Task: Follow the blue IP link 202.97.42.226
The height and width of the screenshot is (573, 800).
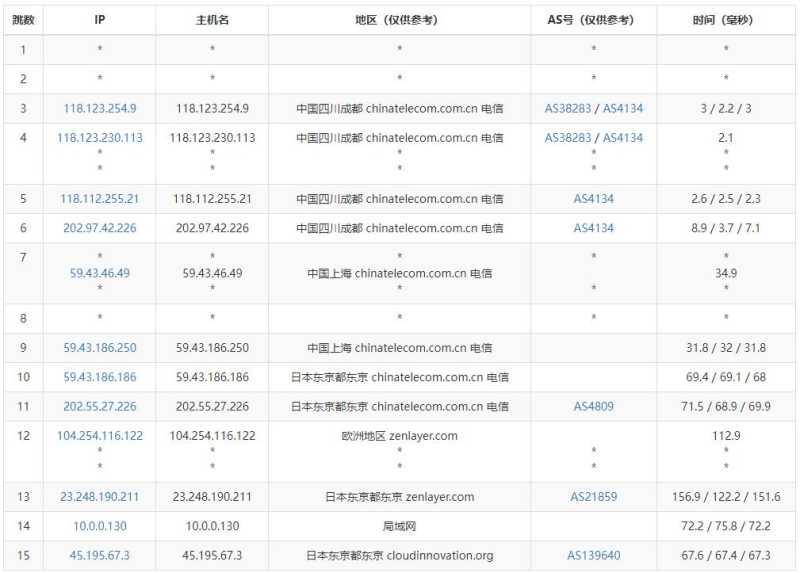Action: 99,228
